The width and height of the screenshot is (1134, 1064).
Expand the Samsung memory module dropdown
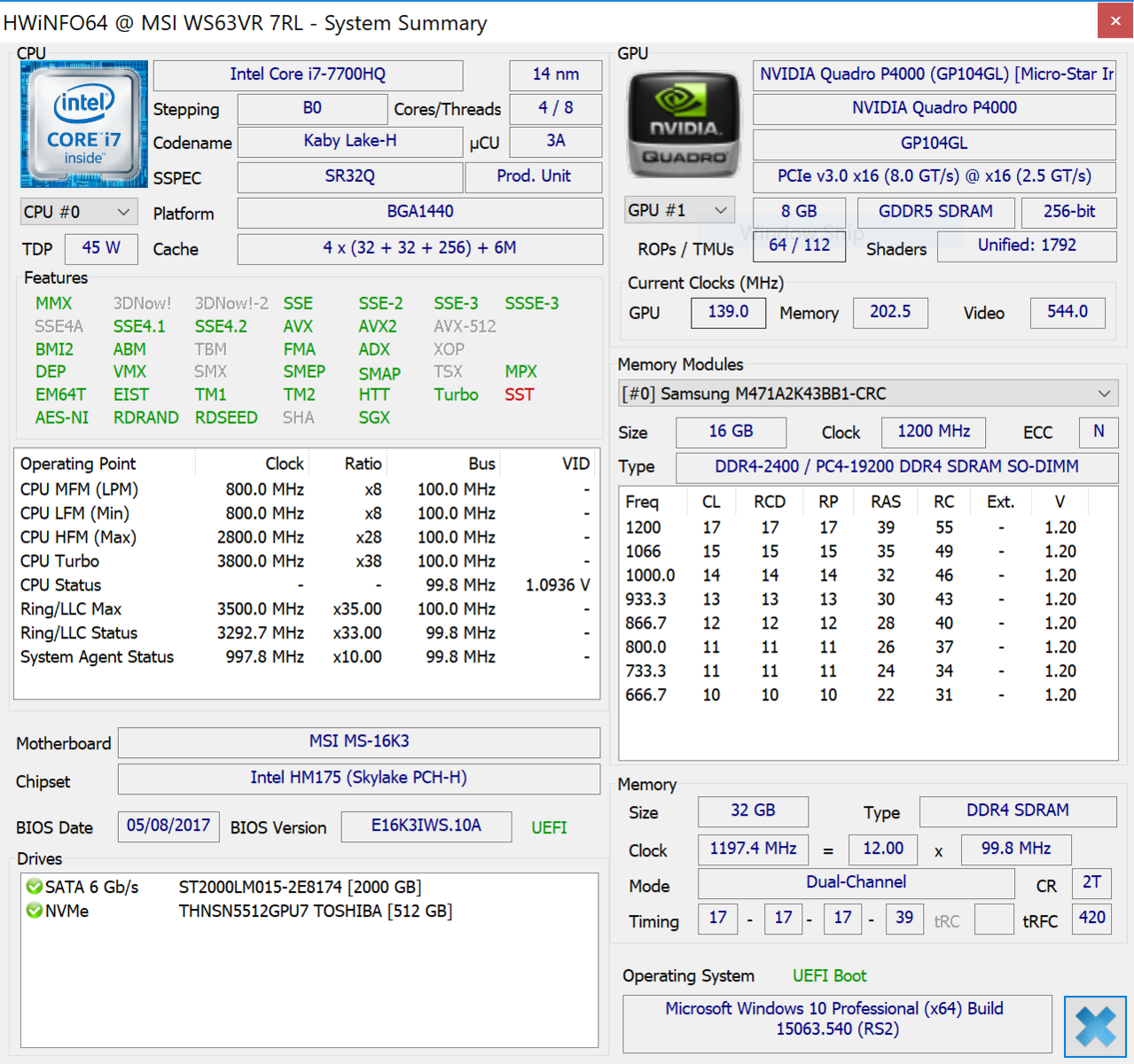click(868, 393)
